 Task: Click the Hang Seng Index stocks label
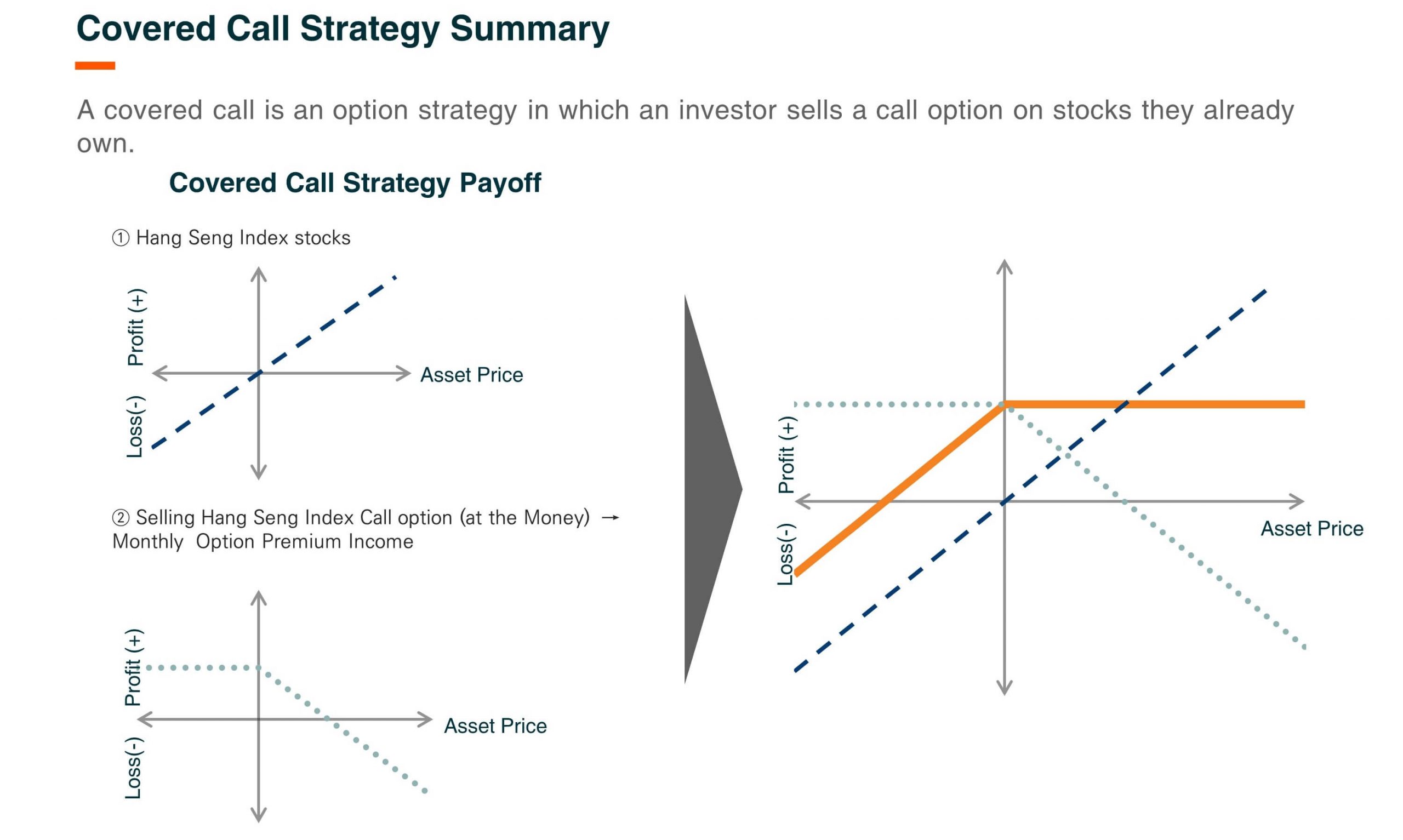click(x=243, y=238)
